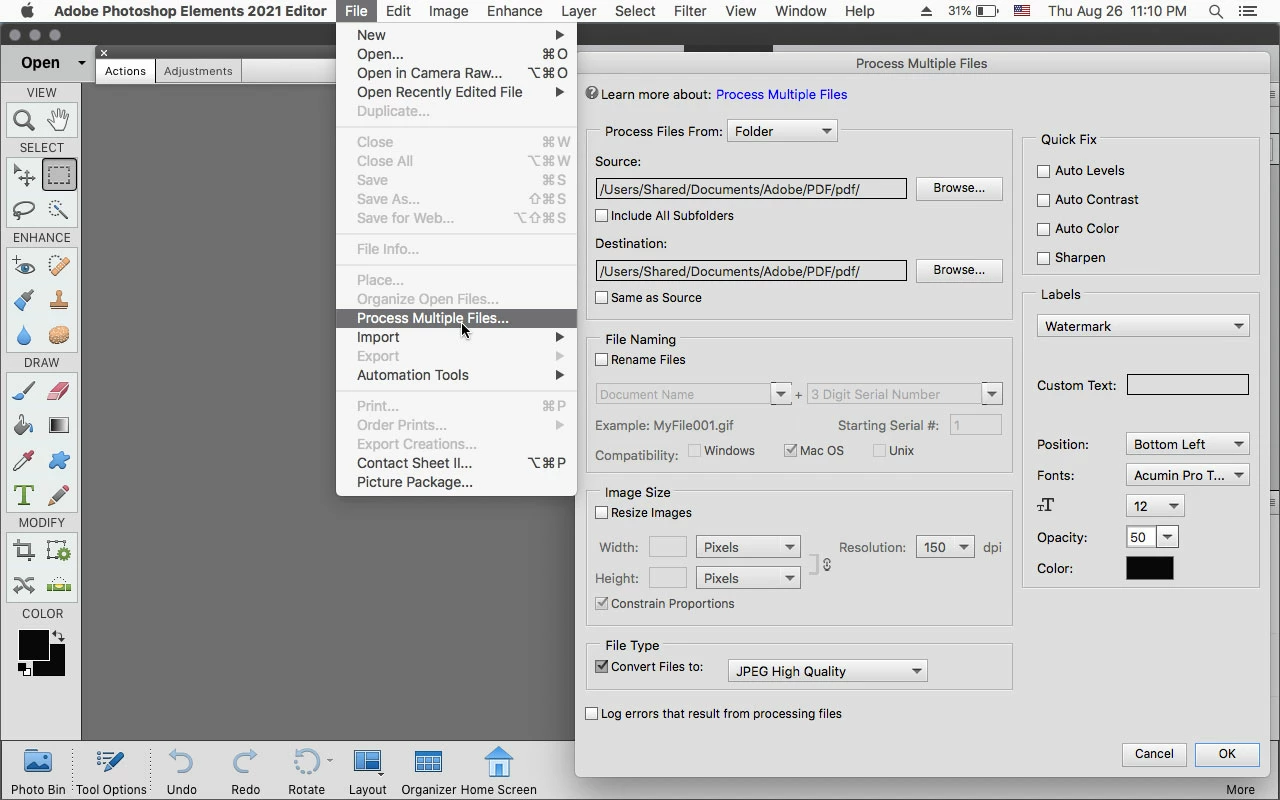
Task: Click Browse for Destination folder
Action: [x=959, y=270]
